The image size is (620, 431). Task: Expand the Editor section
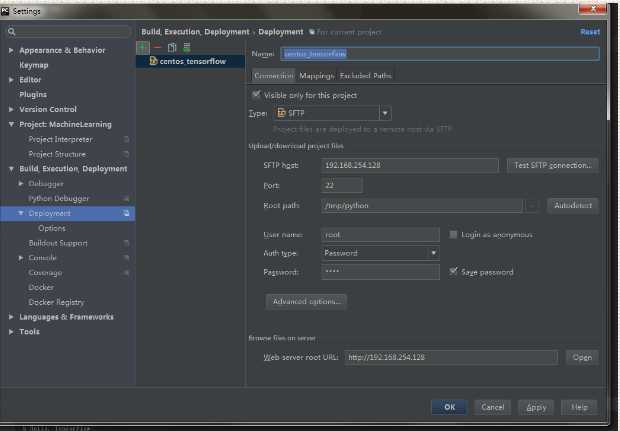click(x=11, y=80)
